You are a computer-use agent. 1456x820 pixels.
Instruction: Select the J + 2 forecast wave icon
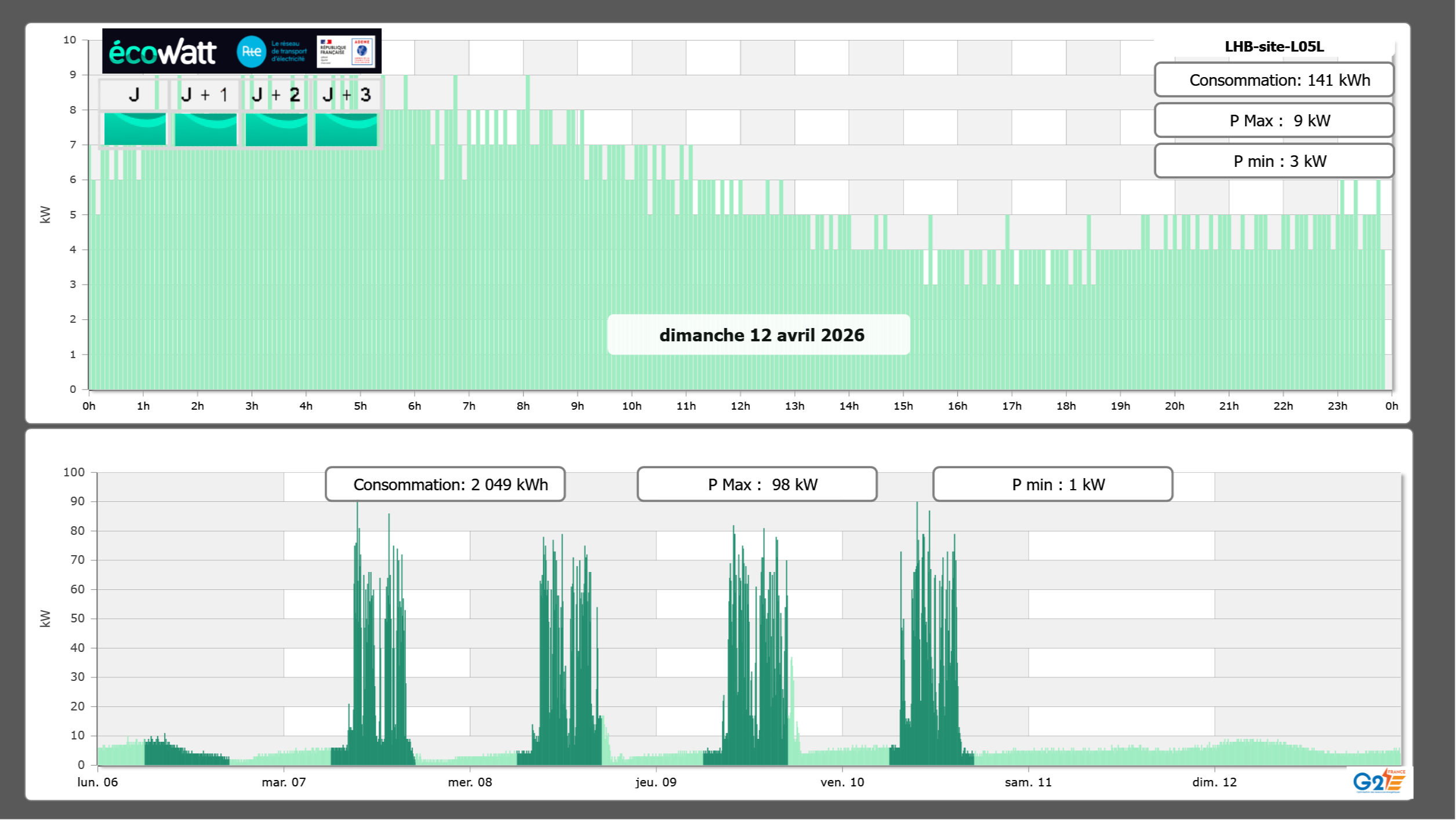[x=276, y=129]
